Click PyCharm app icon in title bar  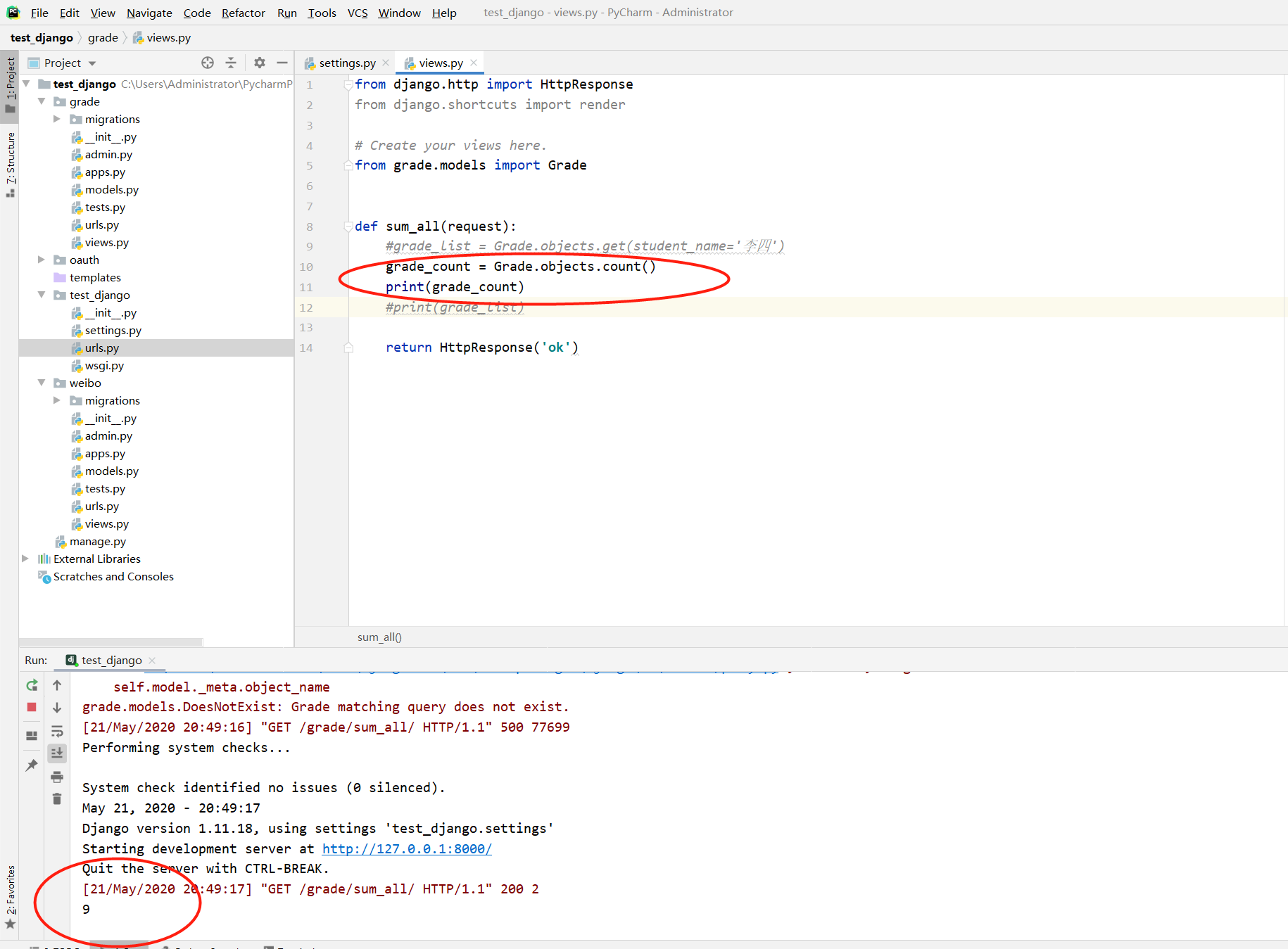[x=13, y=13]
